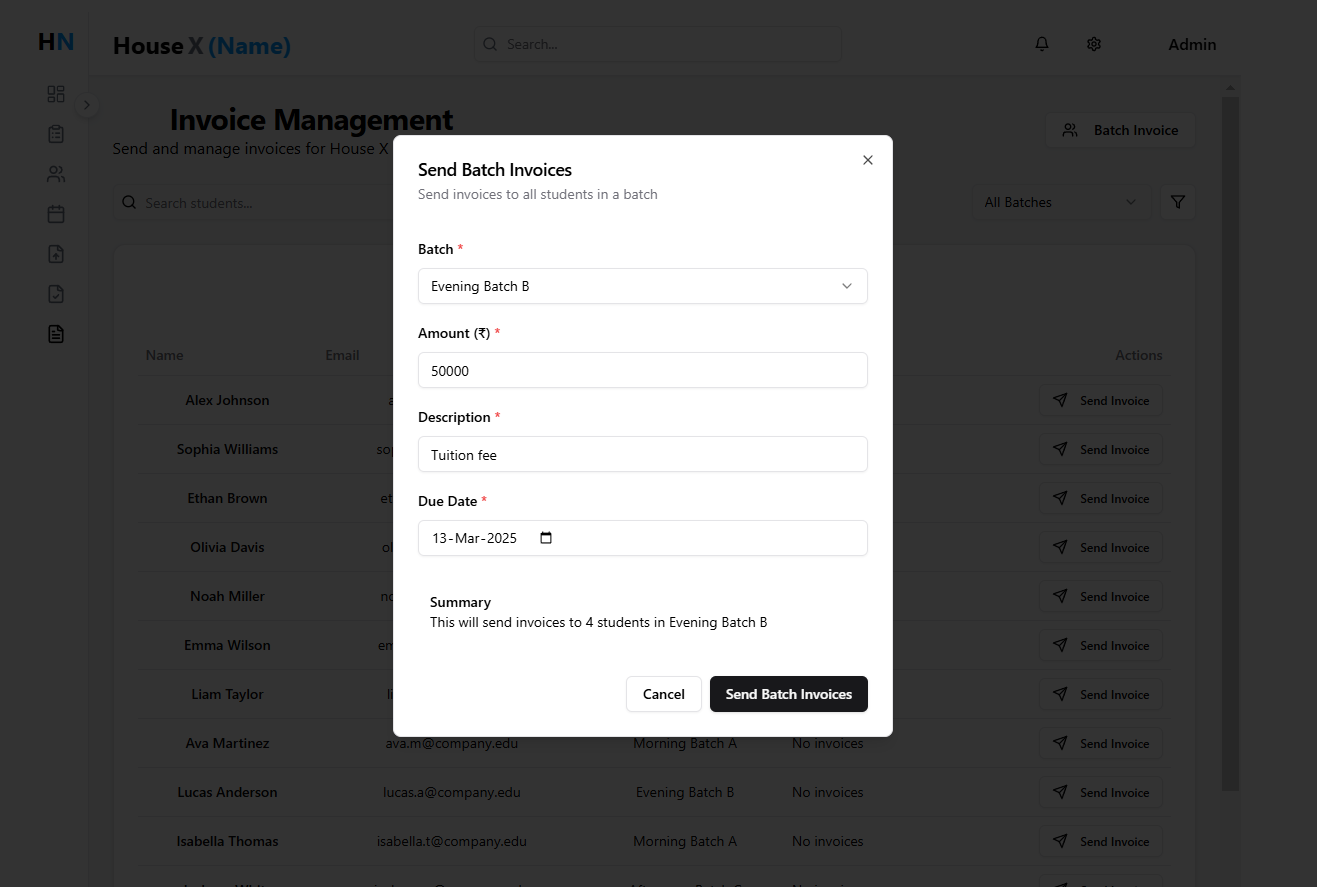Open the notifications bell icon
The image size is (1317, 887).
point(1042,44)
